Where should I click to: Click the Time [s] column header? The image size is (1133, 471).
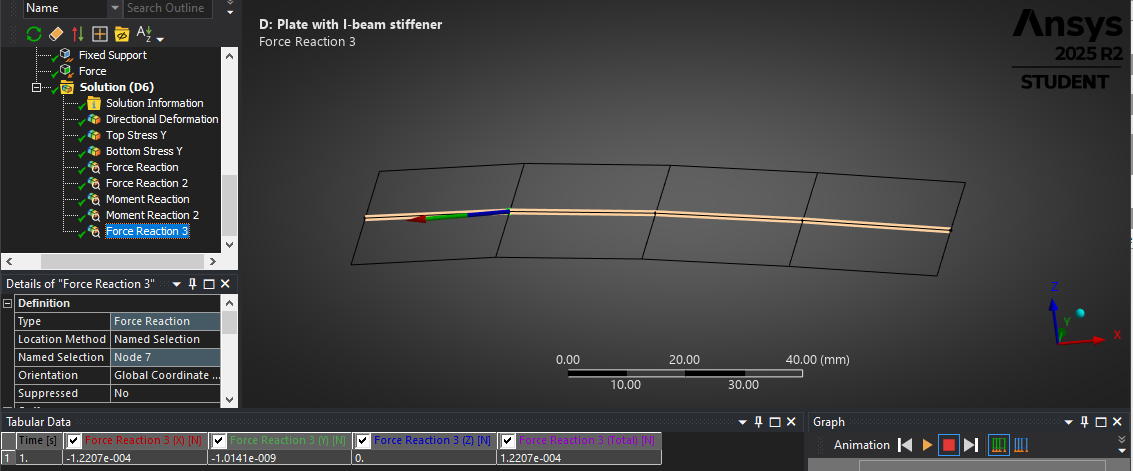coord(38,441)
